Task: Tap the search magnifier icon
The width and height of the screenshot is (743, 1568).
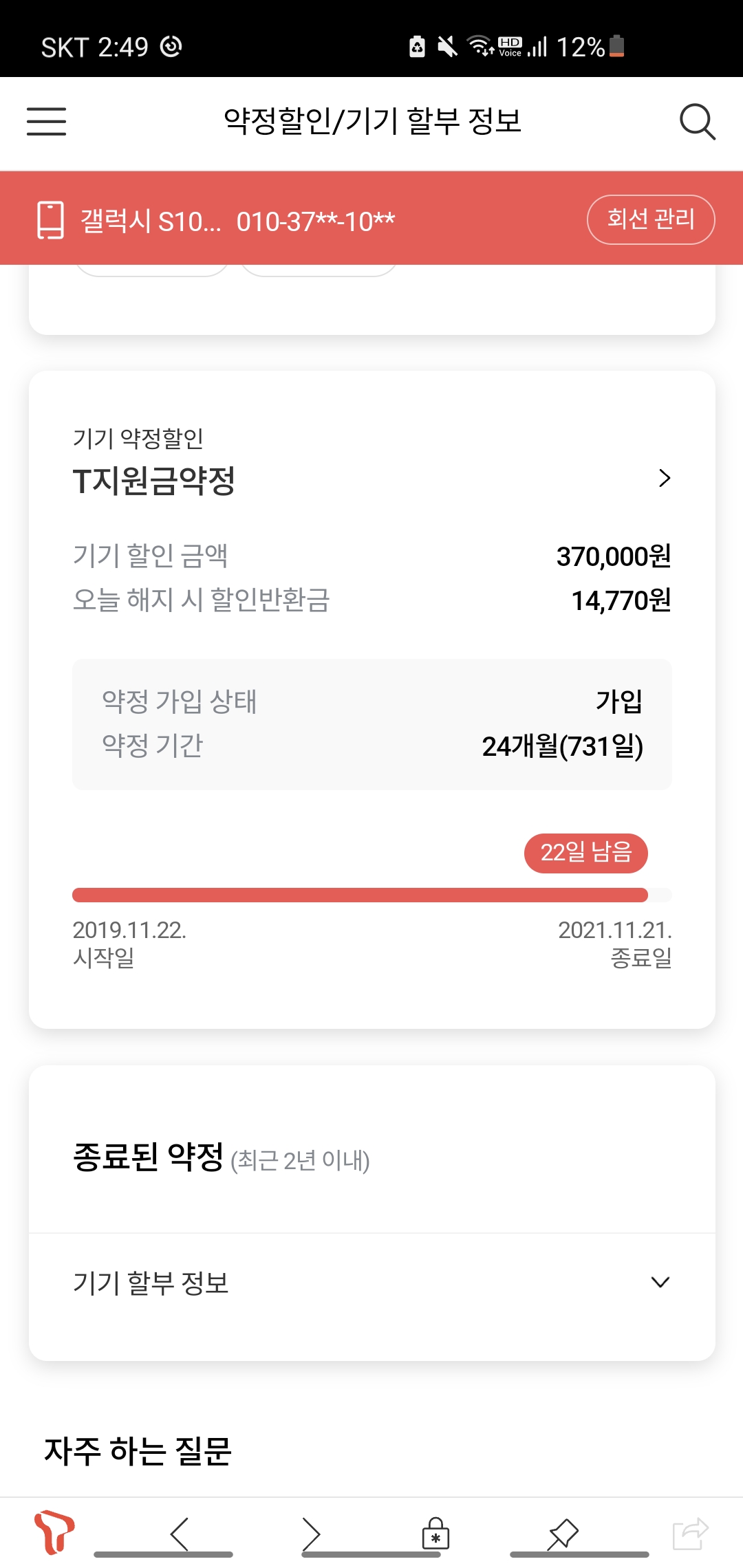Action: click(697, 122)
